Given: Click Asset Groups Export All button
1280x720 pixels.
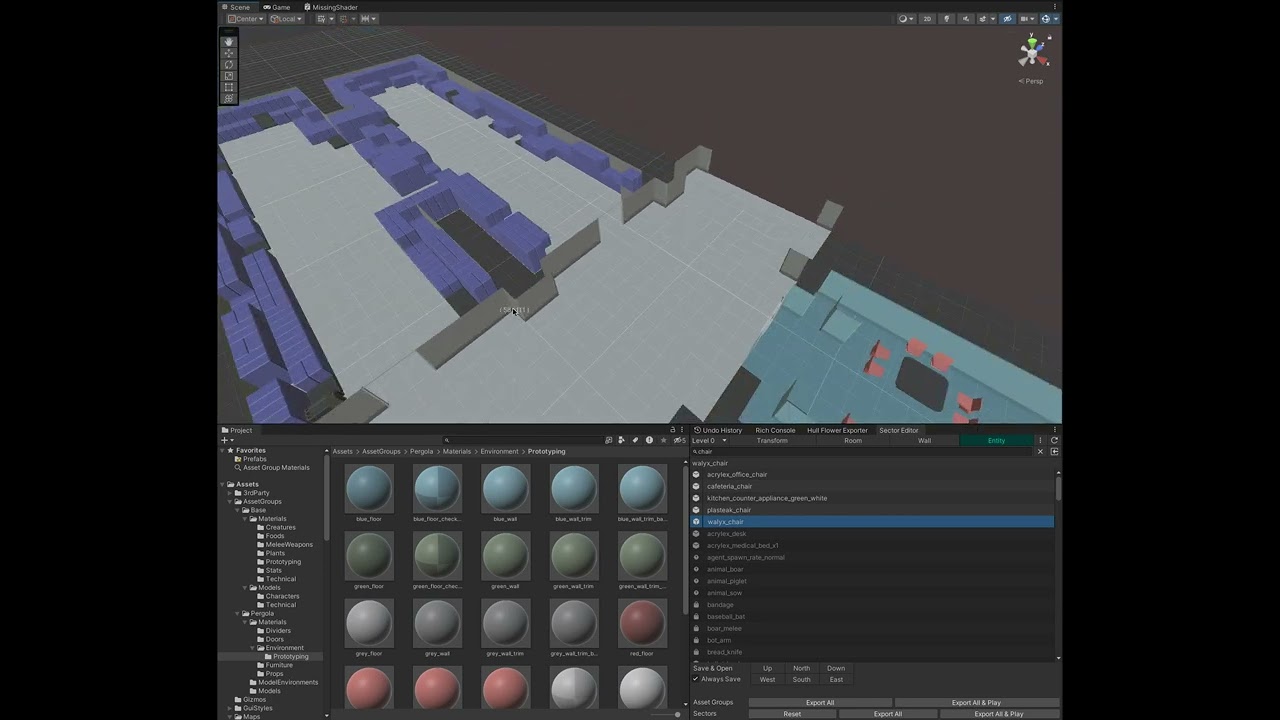Looking at the screenshot, I should [820, 702].
